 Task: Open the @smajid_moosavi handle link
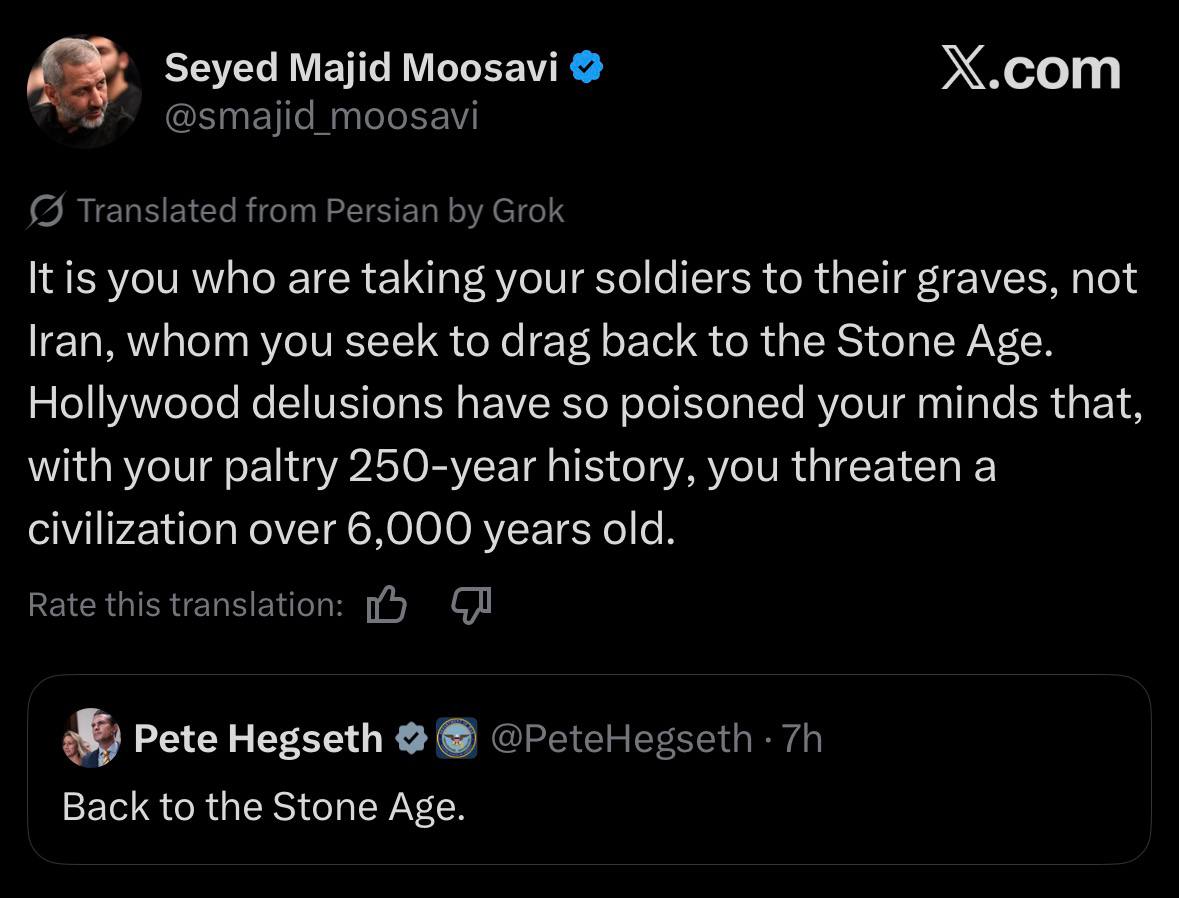click(321, 117)
